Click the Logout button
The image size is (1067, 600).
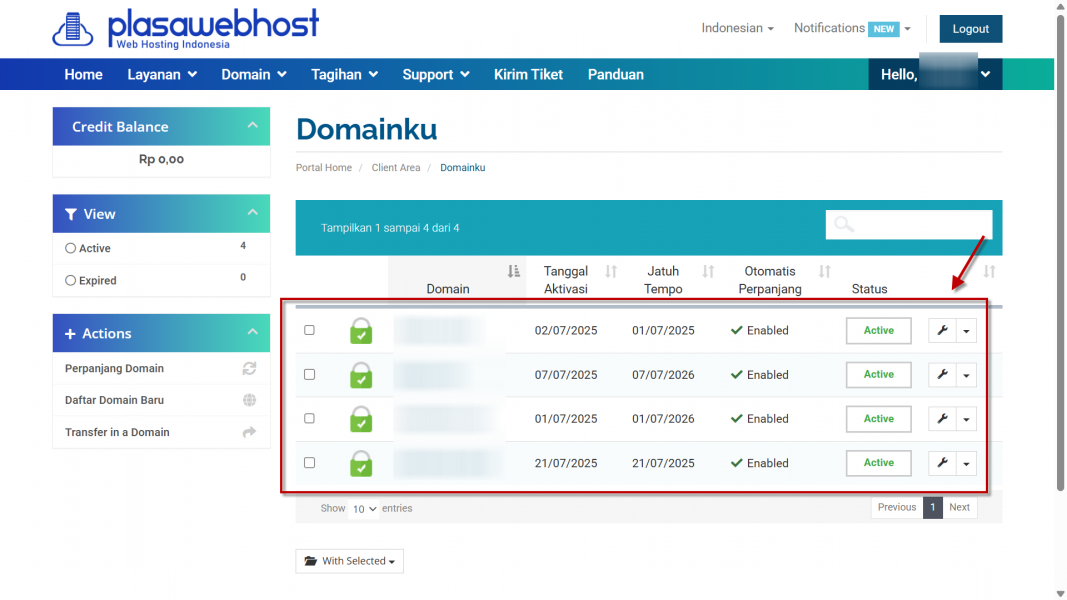pos(970,29)
